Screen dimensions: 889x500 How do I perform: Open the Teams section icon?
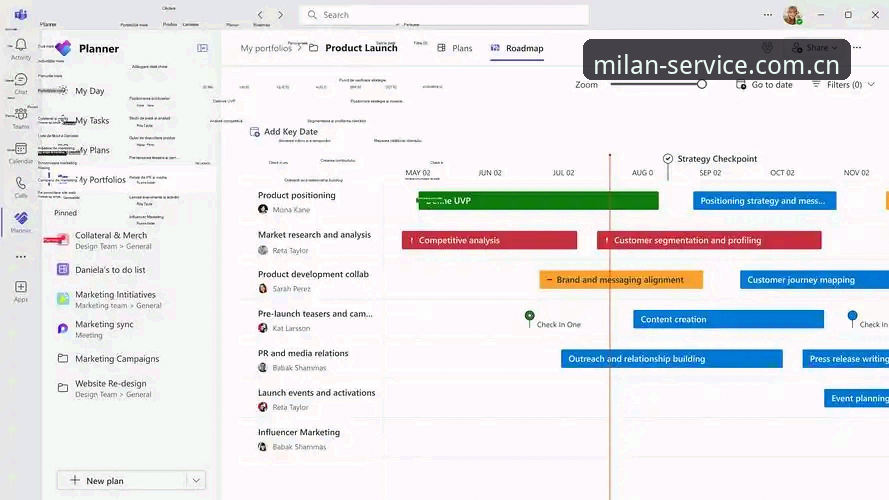coord(21,118)
